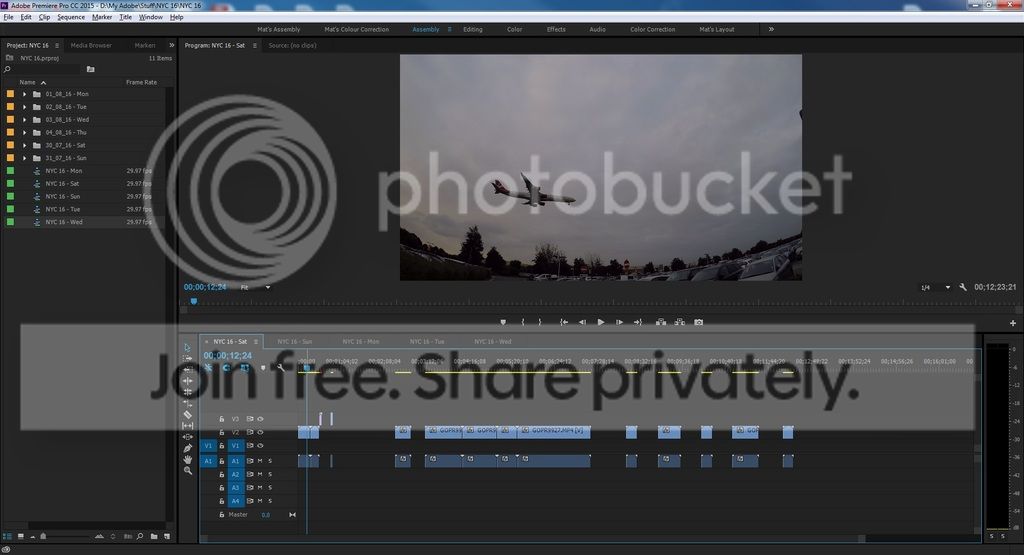
Task: Open the Fit zoom level dropdown
Action: pyautogui.click(x=256, y=287)
